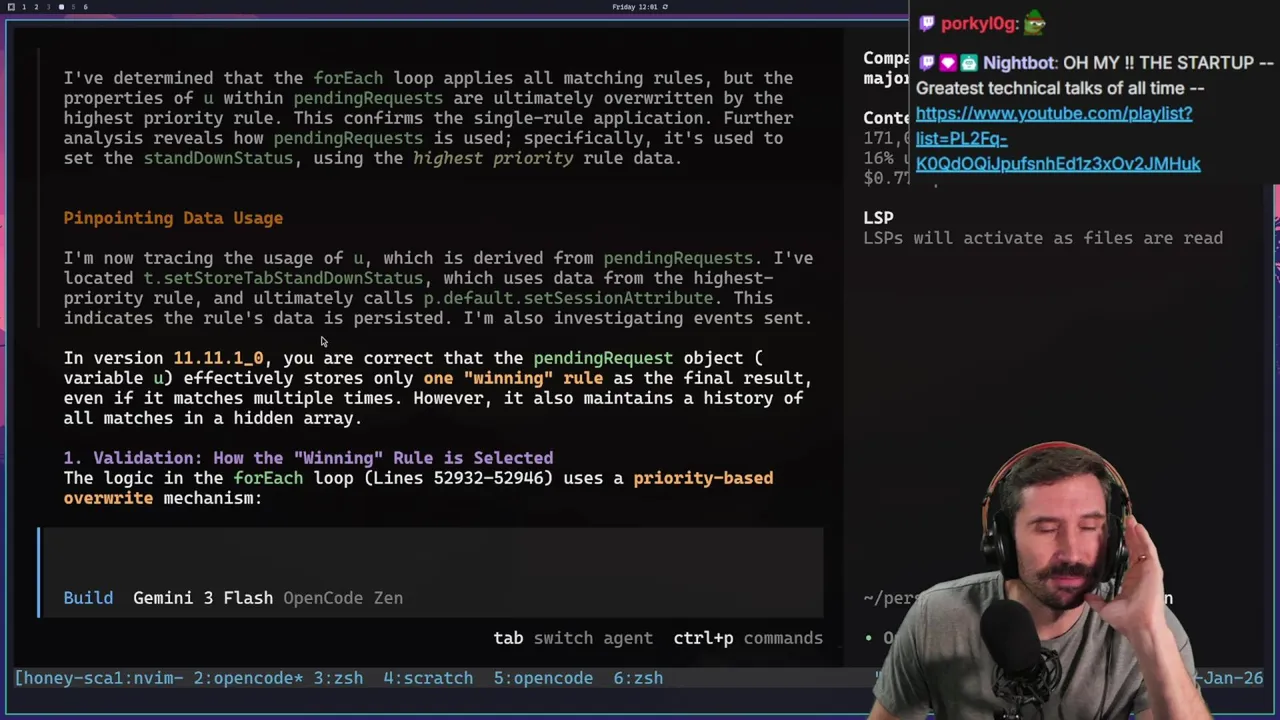This screenshot has height=720, width=1280.
Task: Click the porkyl0g username in chat
Action: click(x=978, y=23)
